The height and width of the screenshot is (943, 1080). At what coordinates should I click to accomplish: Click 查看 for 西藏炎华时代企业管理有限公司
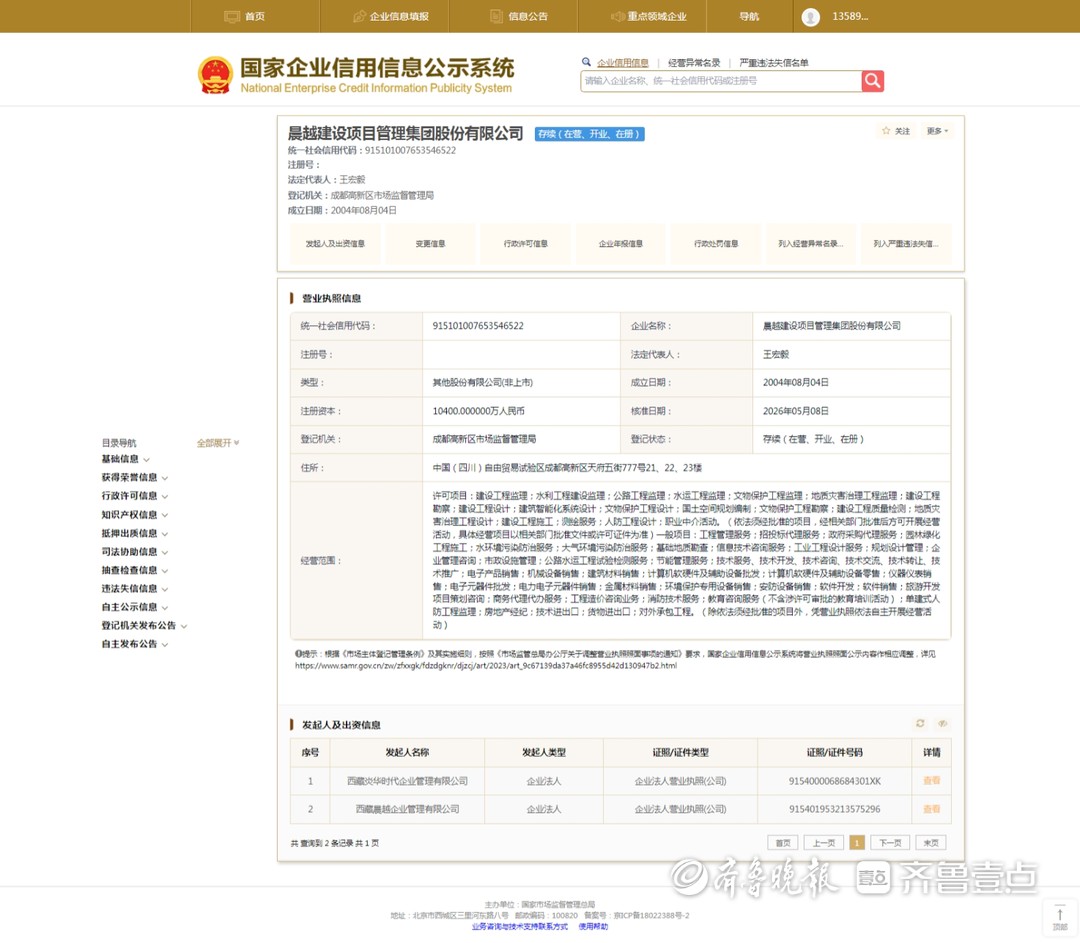(931, 780)
